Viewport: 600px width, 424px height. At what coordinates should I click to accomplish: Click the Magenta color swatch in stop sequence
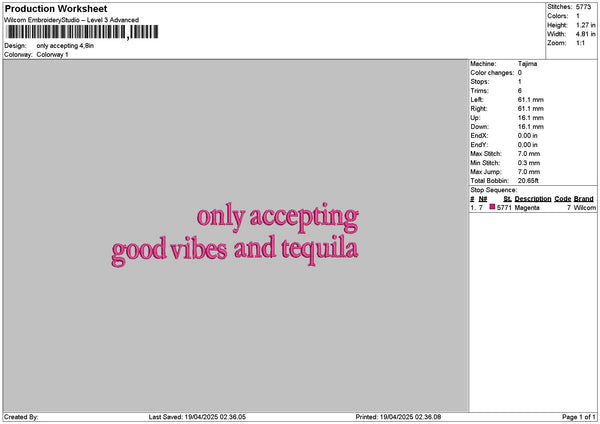(x=492, y=207)
